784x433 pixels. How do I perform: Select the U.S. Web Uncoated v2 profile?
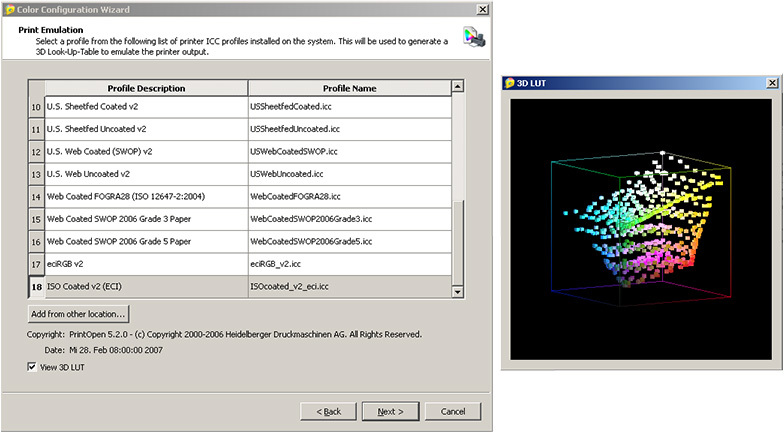[x=146, y=174]
